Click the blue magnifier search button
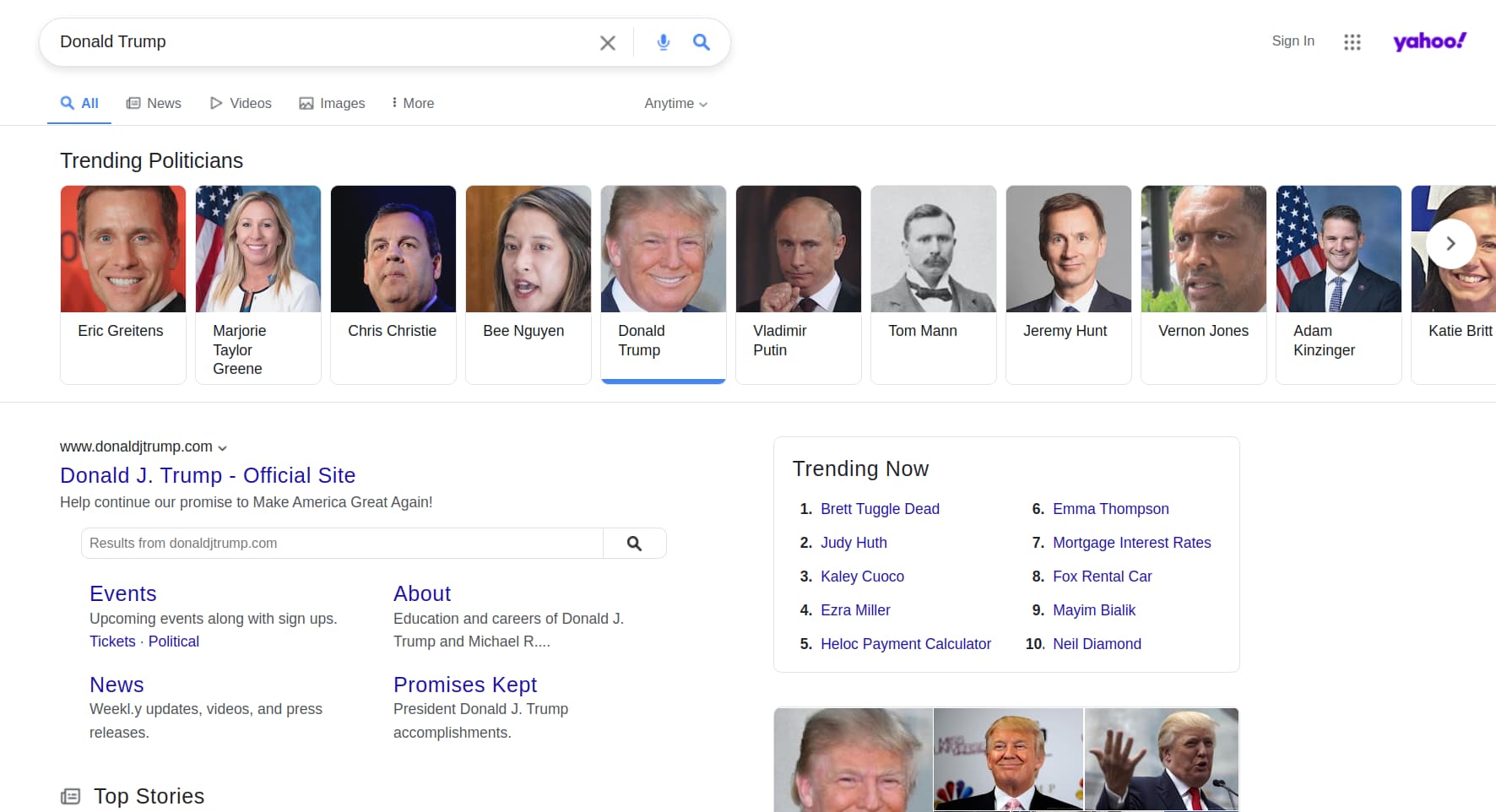Screen dimensions: 1496x812 702,42
